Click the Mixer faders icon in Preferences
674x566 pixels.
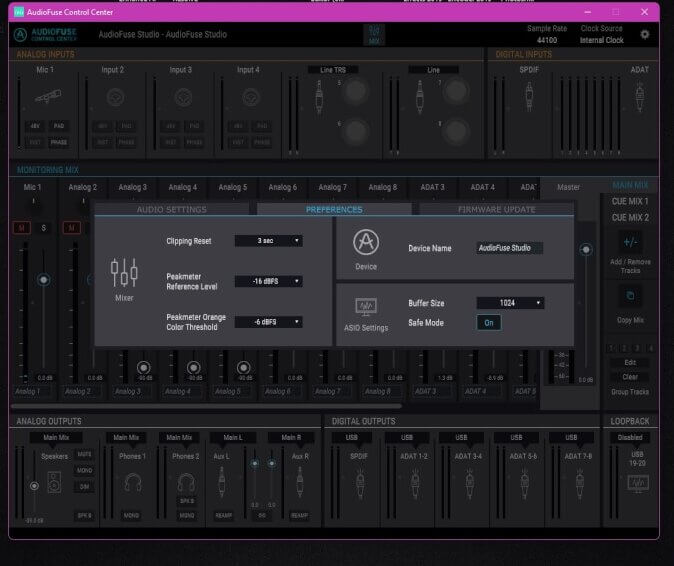(x=124, y=272)
